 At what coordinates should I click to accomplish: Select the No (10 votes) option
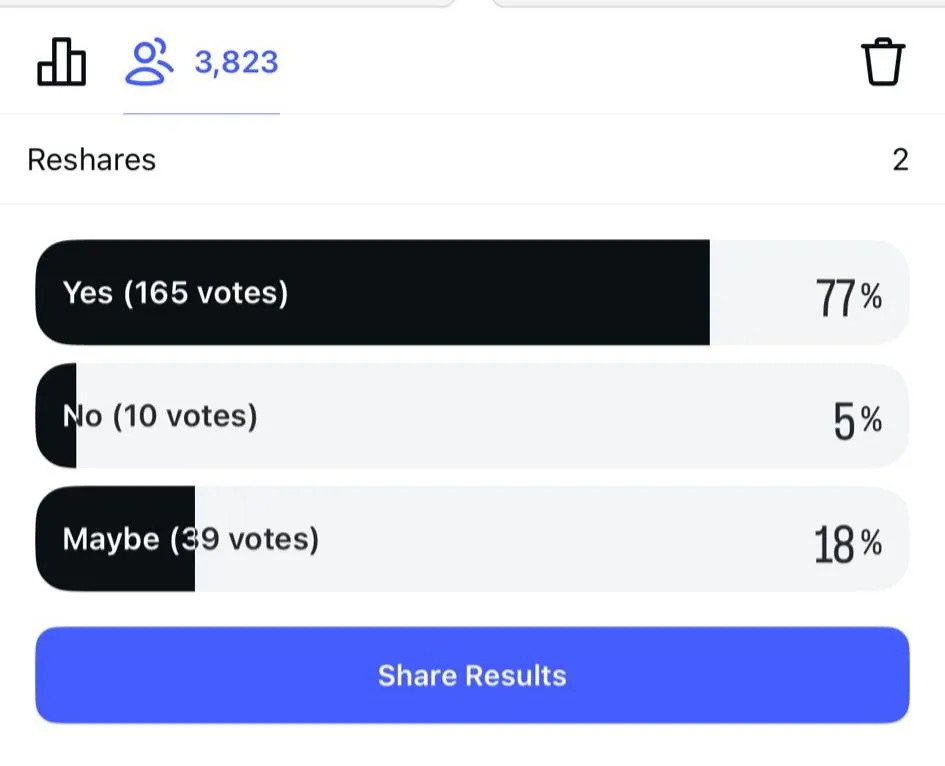tap(160, 416)
